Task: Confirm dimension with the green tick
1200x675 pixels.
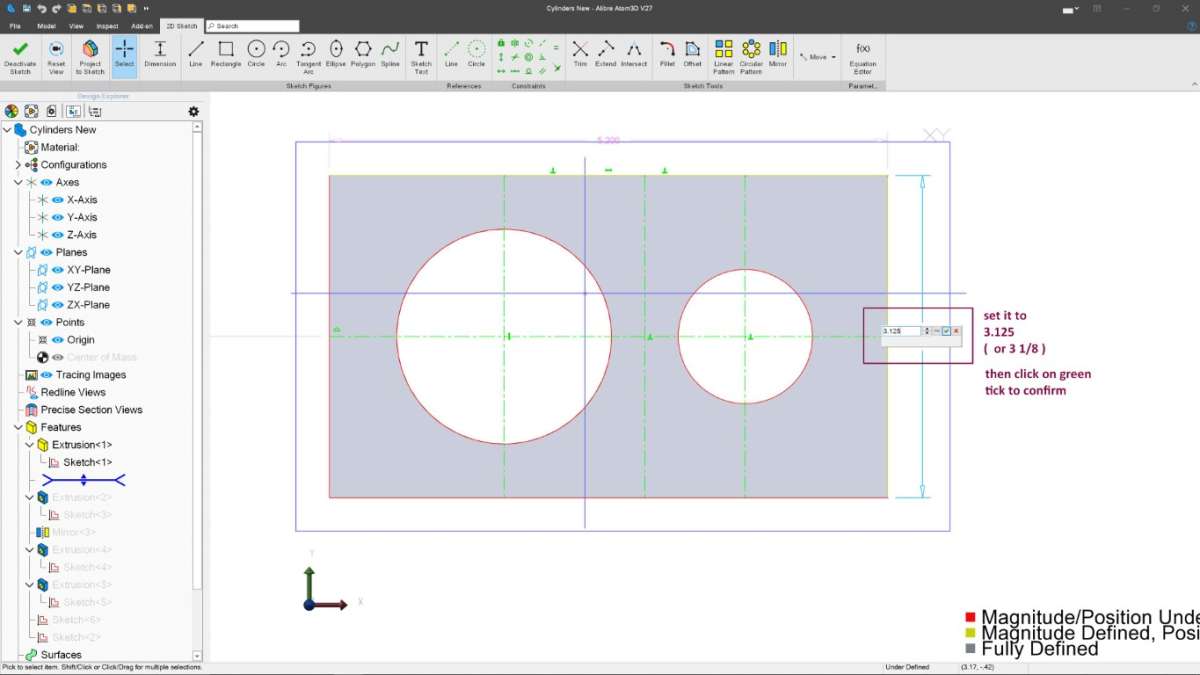Action: click(x=946, y=331)
